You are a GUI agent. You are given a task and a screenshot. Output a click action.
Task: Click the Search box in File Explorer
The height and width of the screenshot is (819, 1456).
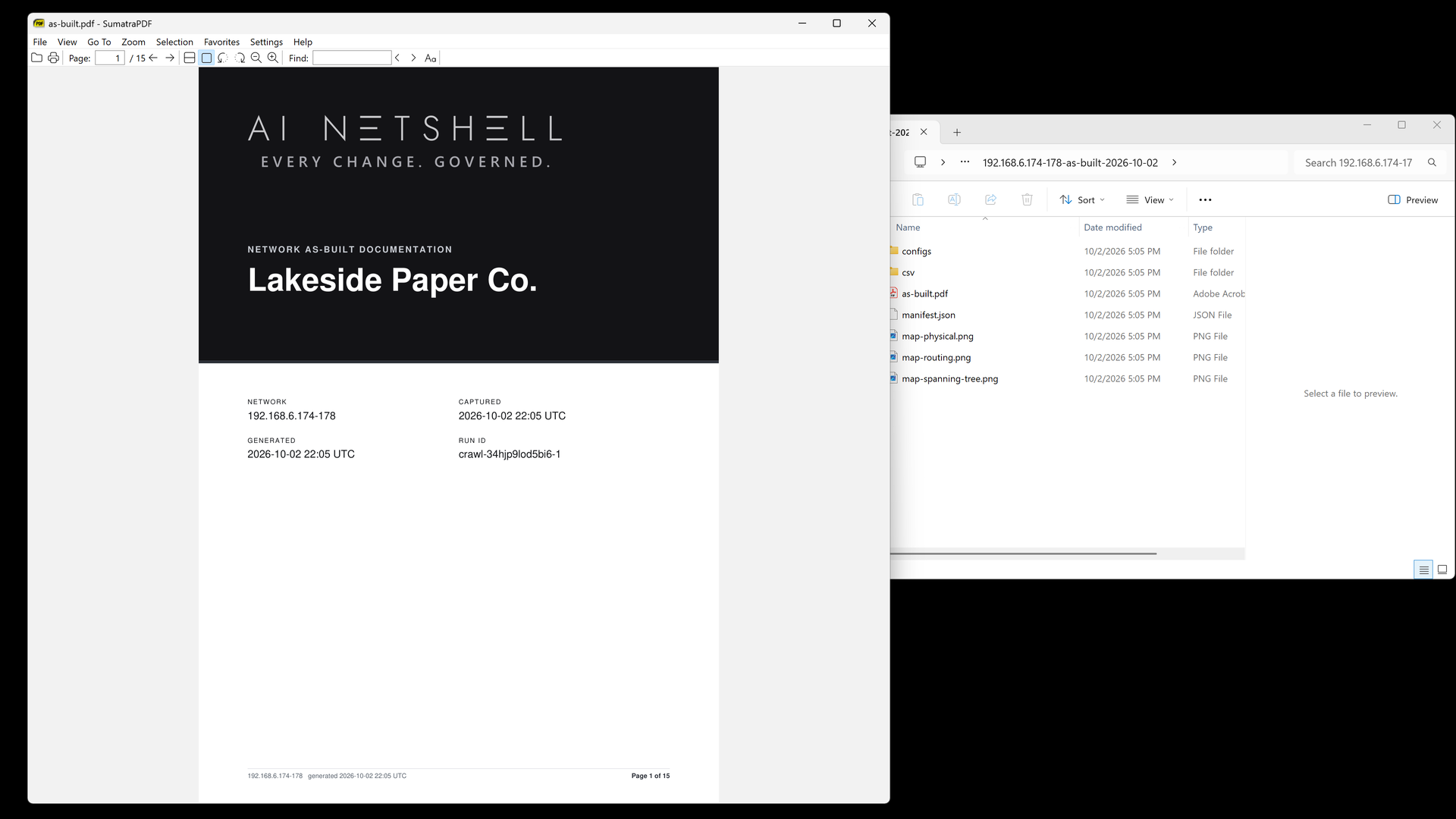point(1370,162)
